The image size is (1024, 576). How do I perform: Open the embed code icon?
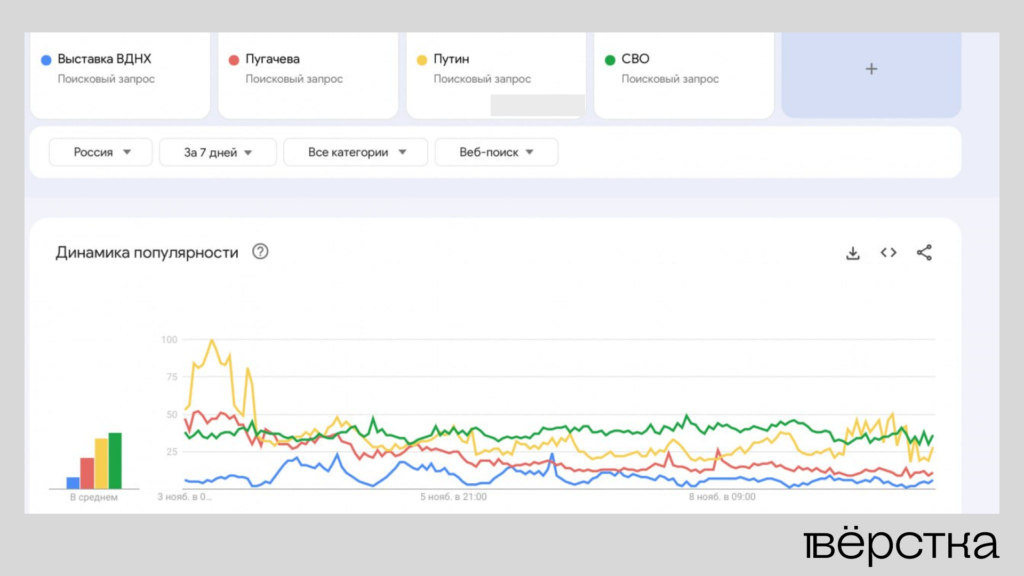click(x=888, y=253)
